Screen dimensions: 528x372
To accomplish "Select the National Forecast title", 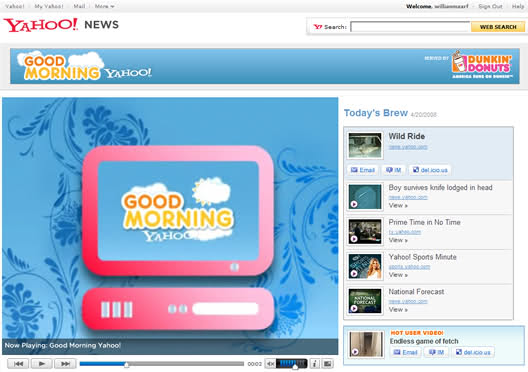I will tap(416, 292).
